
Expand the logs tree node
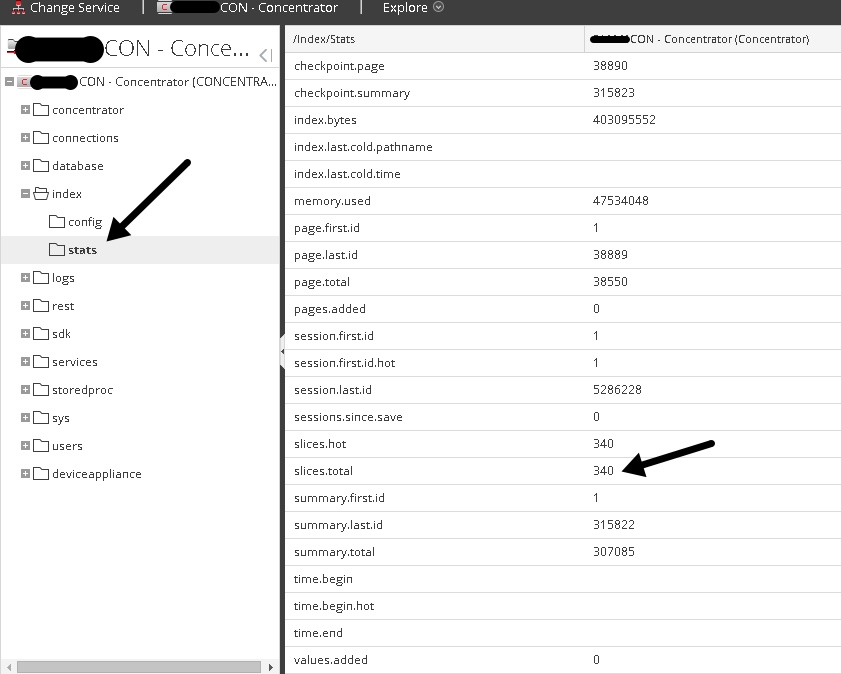pyautogui.click(x=25, y=277)
